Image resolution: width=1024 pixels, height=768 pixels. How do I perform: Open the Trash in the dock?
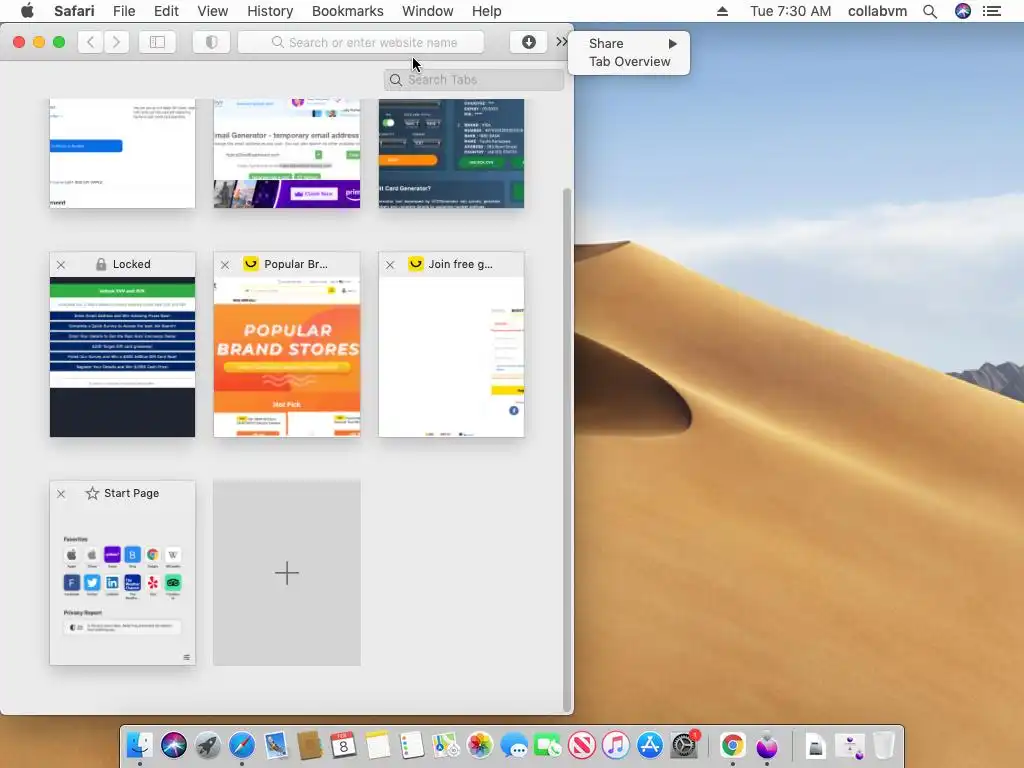(x=884, y=745)
